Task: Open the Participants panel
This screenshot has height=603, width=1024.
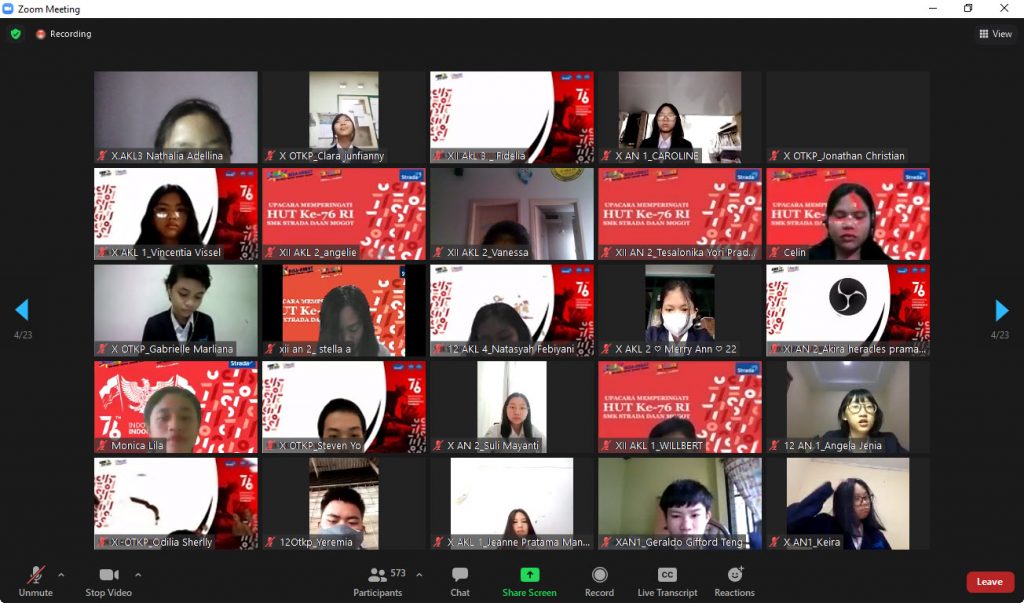Action: point(378,580)
